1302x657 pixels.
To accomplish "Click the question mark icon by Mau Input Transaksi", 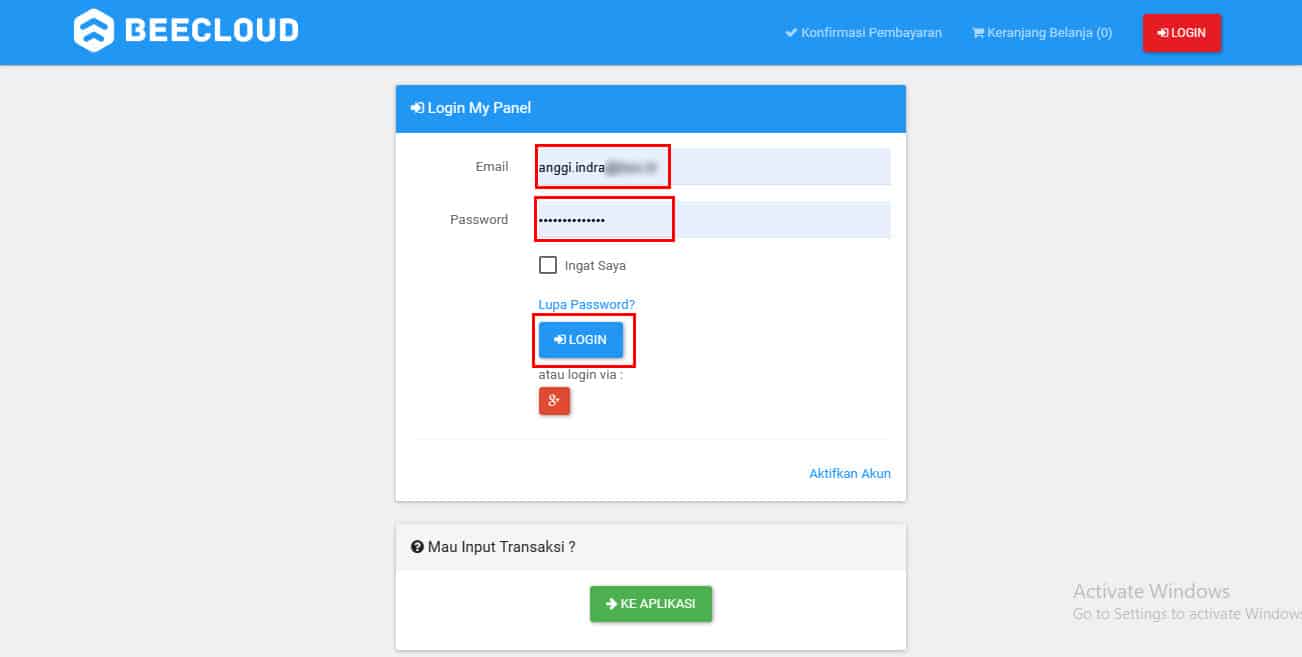I will click(417, 547).
